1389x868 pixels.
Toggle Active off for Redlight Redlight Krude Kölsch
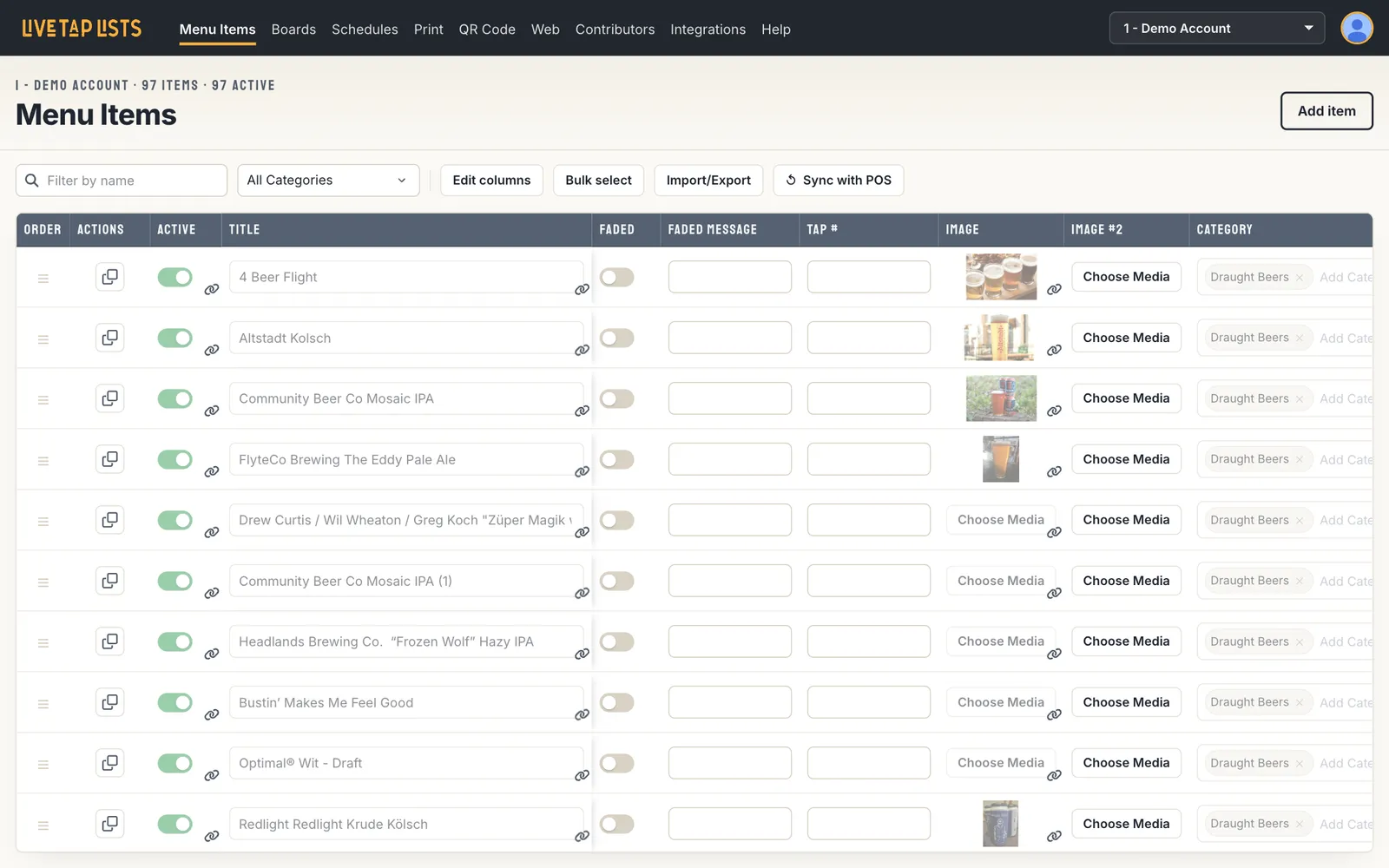point(174,824)
